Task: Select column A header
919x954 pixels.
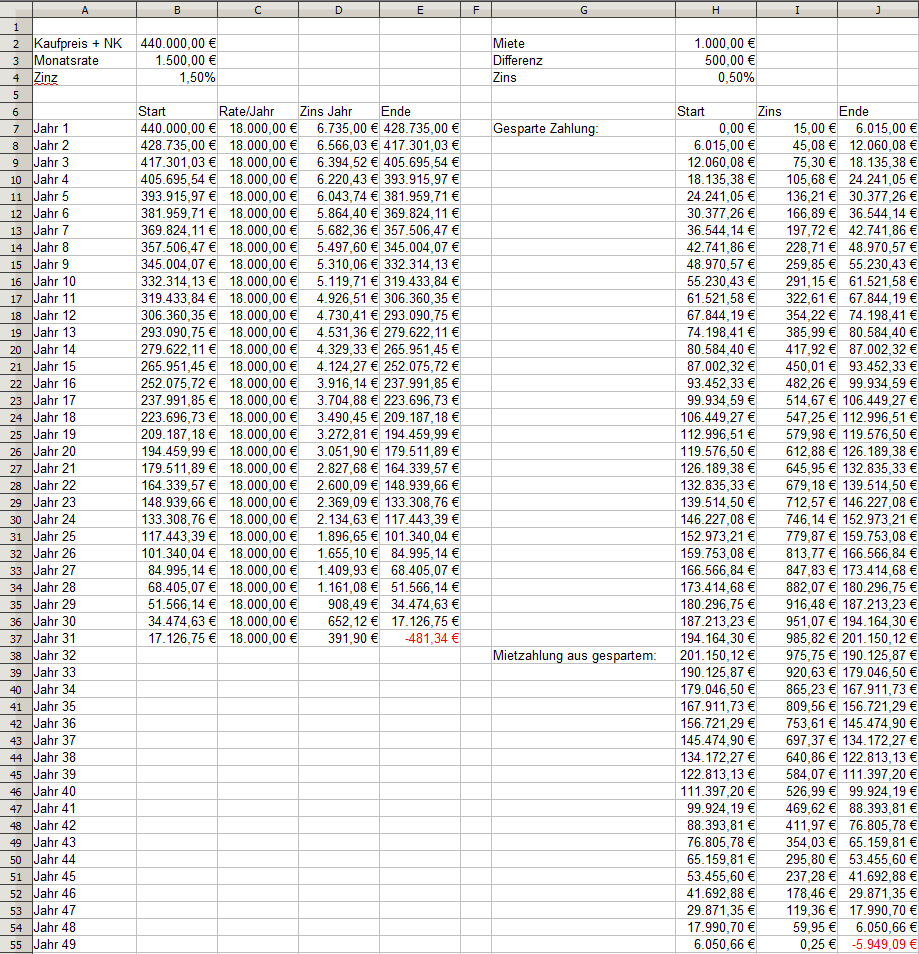Action: (x=85, y=10)
